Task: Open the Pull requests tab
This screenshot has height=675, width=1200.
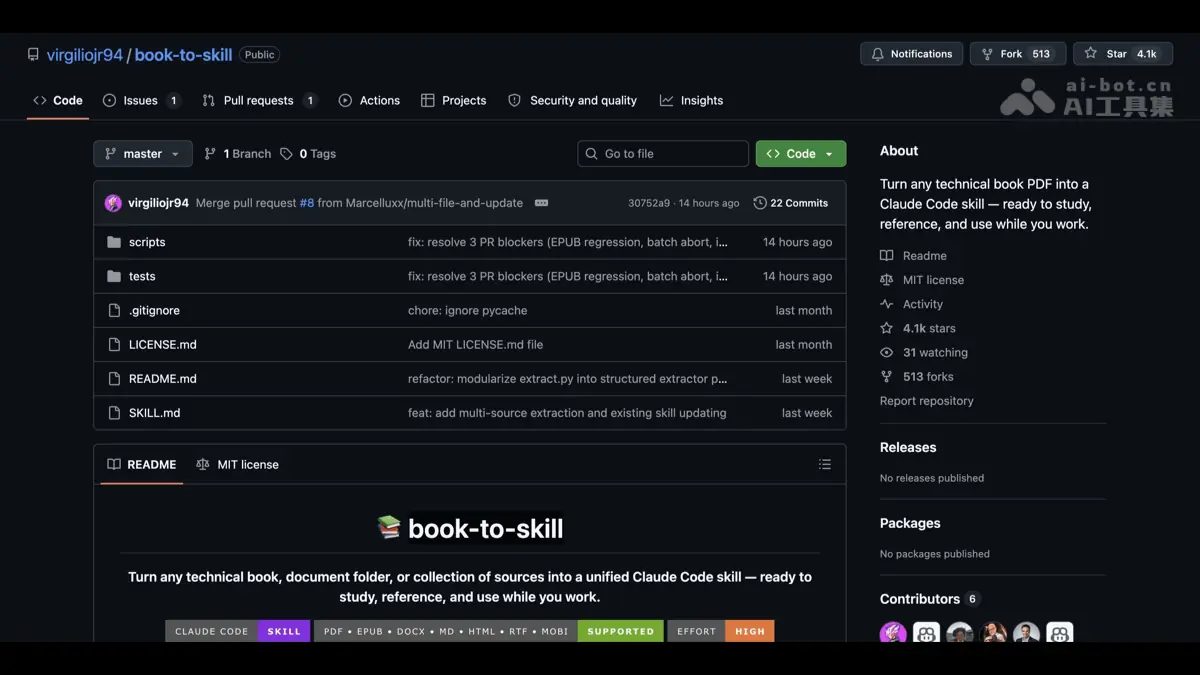Action: click(260, 100)
